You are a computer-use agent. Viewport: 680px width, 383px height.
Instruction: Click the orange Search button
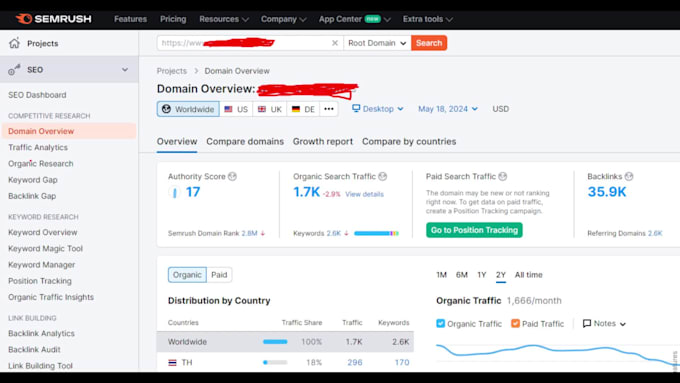(x=429, y=43)
